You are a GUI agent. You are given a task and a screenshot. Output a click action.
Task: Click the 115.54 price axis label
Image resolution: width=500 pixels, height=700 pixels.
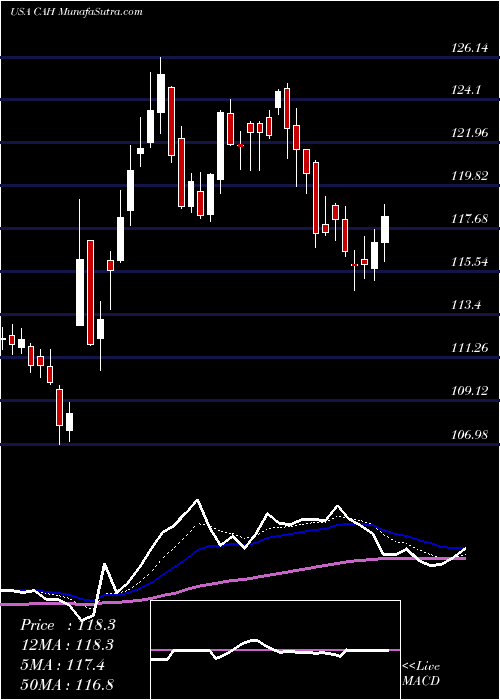click(470, 262)
